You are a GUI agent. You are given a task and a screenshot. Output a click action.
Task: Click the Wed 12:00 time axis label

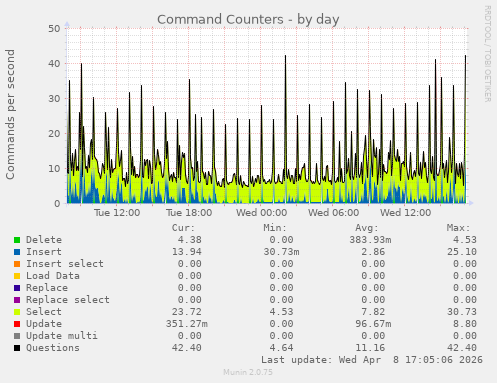[406, 213]
